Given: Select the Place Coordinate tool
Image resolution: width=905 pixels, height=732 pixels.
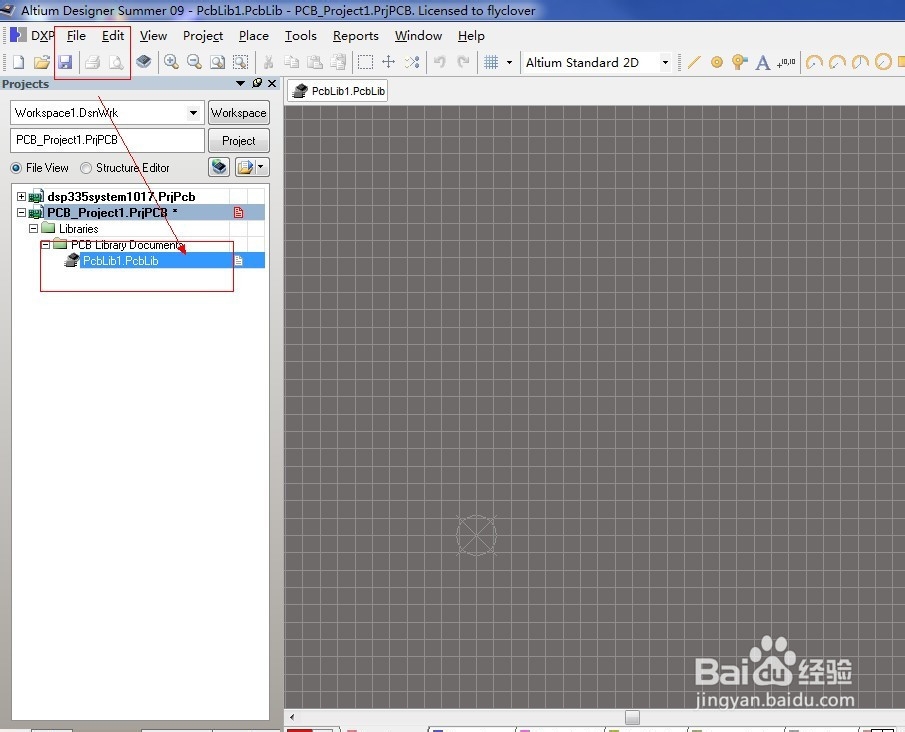Looking at the screenshot, I should (x=786, y=62).
